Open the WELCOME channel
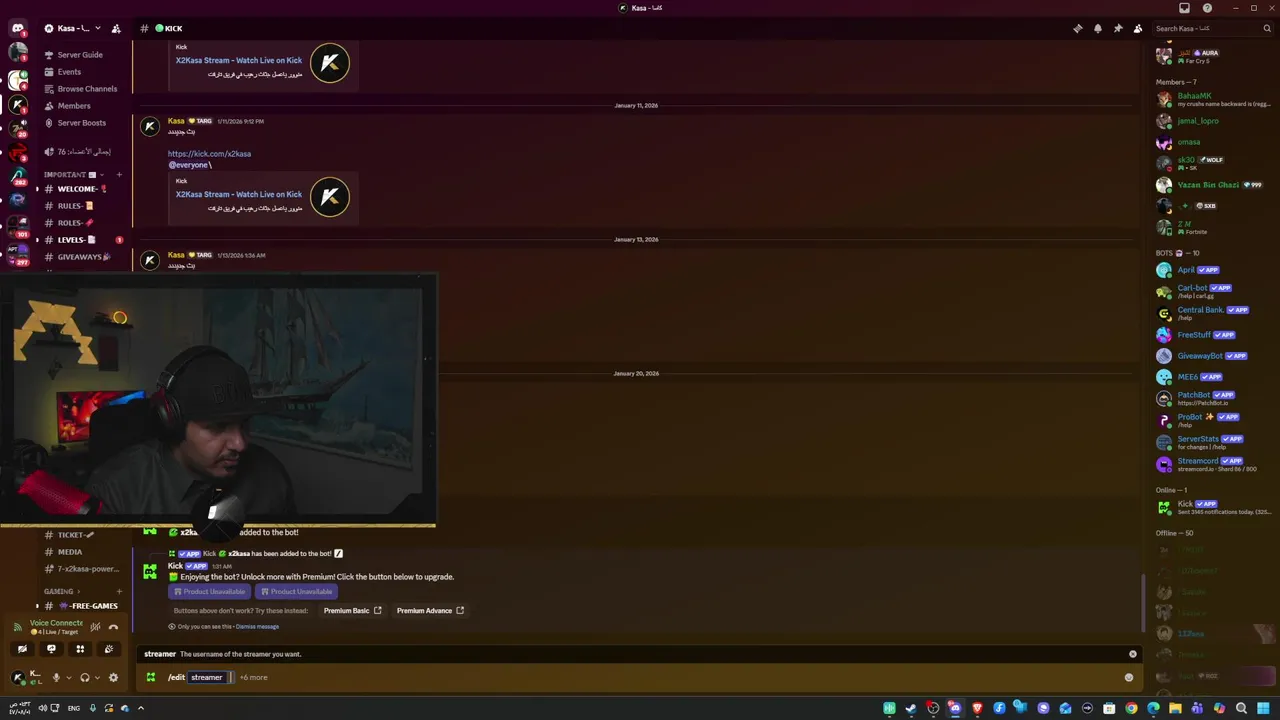 pyautogui.click(x=82, y=189)
